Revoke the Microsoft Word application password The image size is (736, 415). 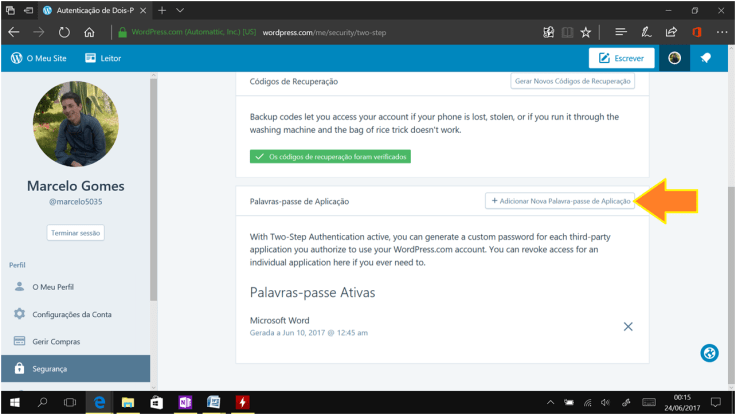coord(628,326)
